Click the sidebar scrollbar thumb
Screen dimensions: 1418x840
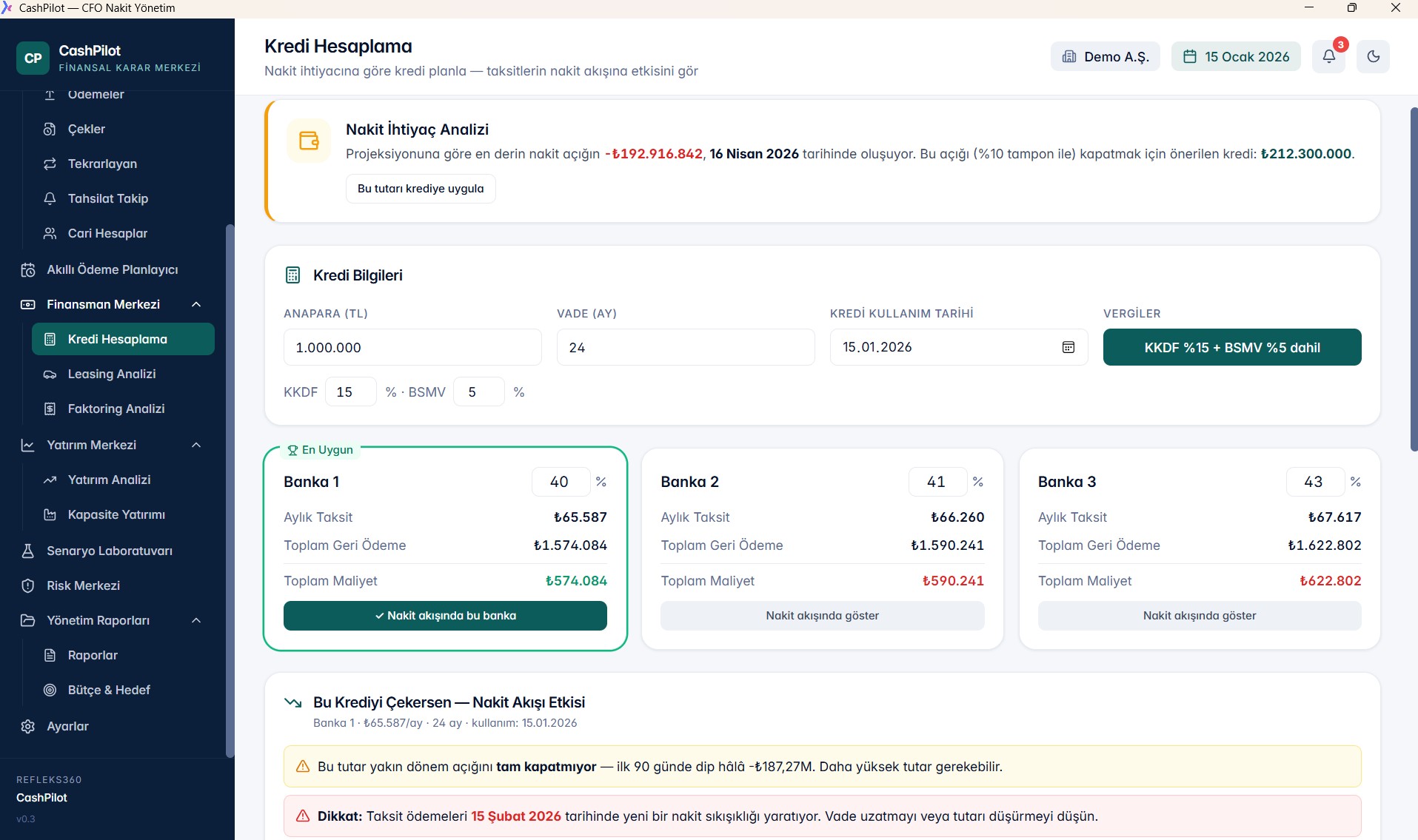tap(230, 491)
